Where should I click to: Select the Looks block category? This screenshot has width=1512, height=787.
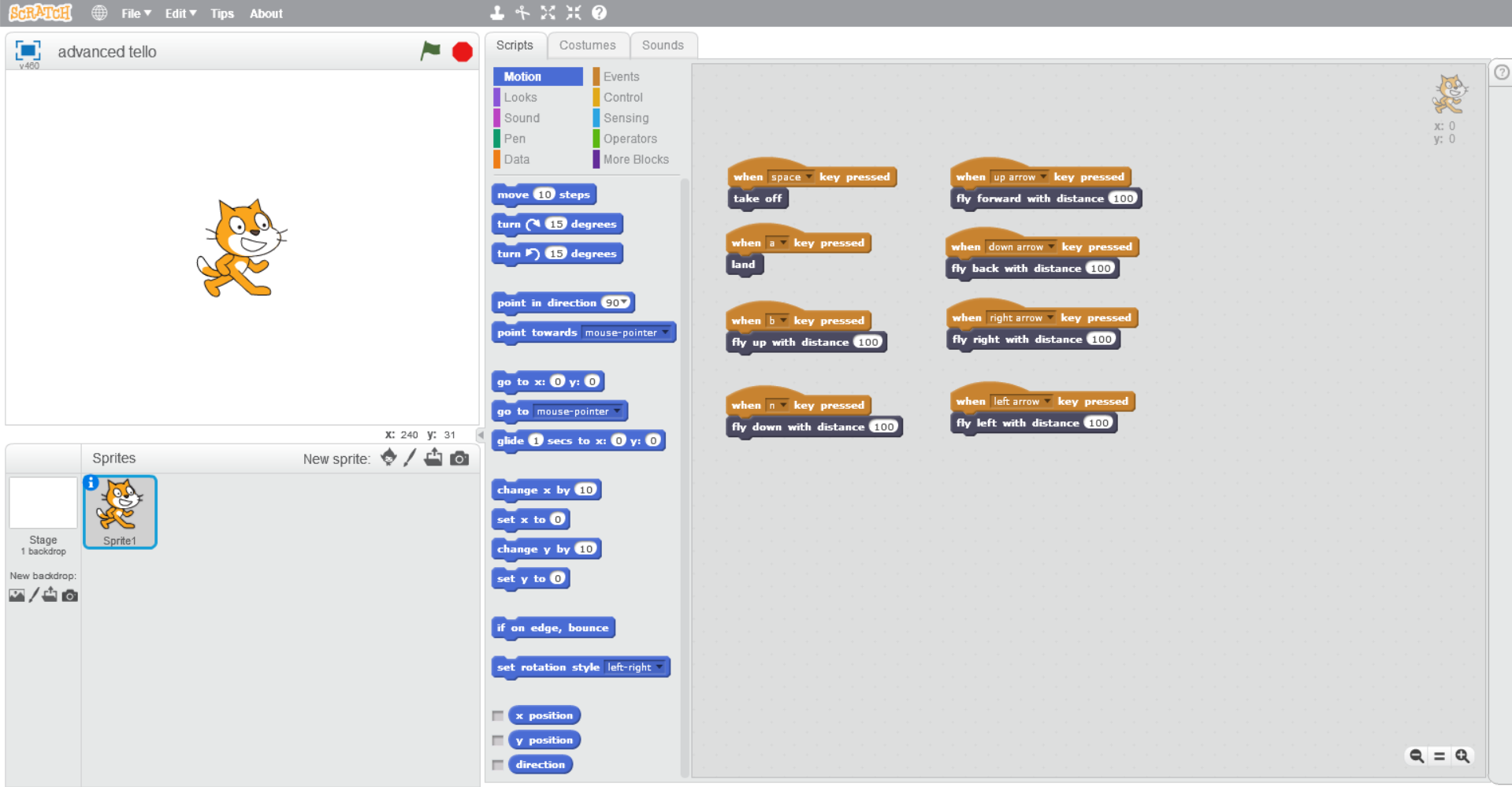520,97
